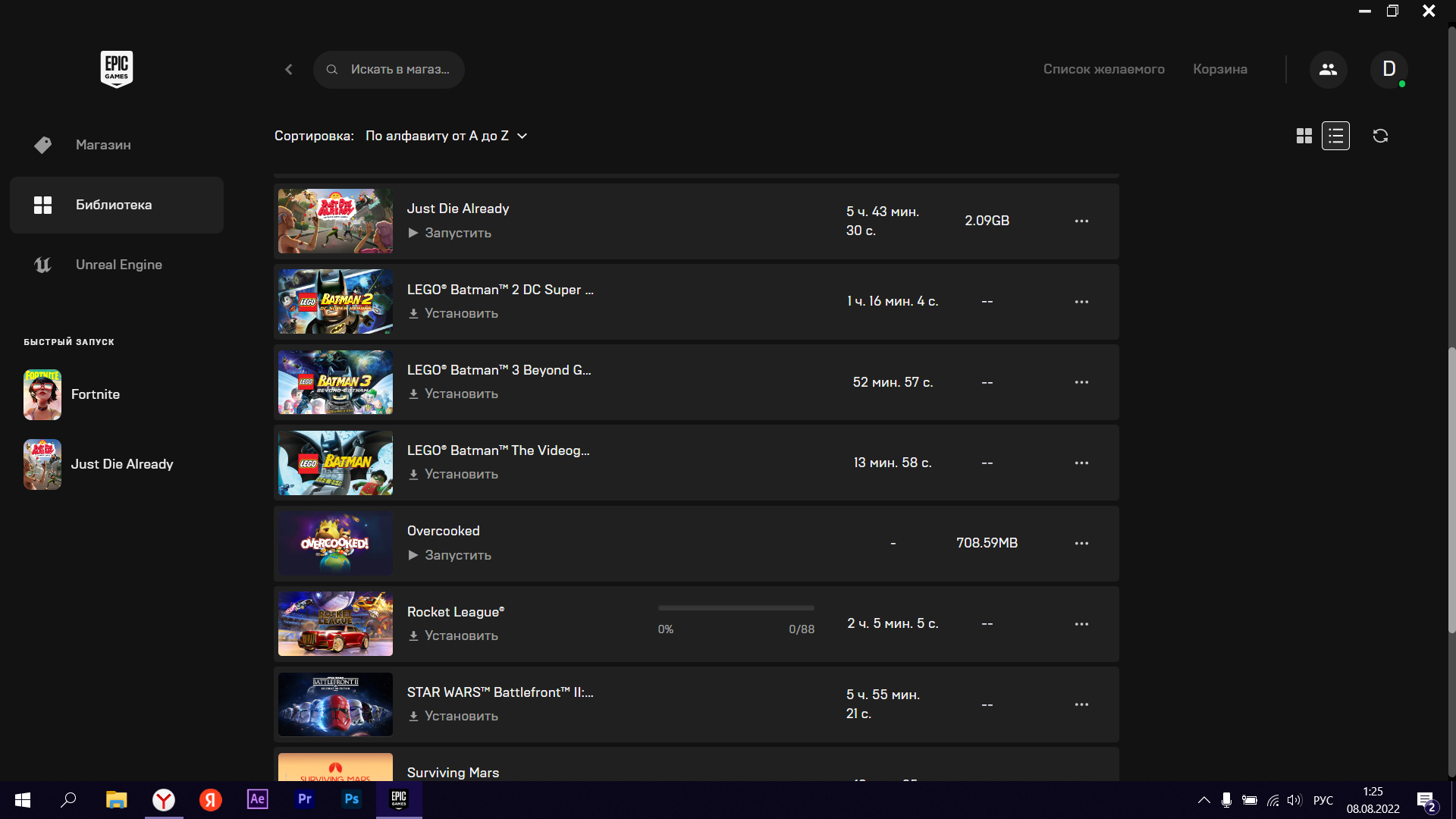Open options menu for LEGO Batman 3

click(x=1081, y=382)
